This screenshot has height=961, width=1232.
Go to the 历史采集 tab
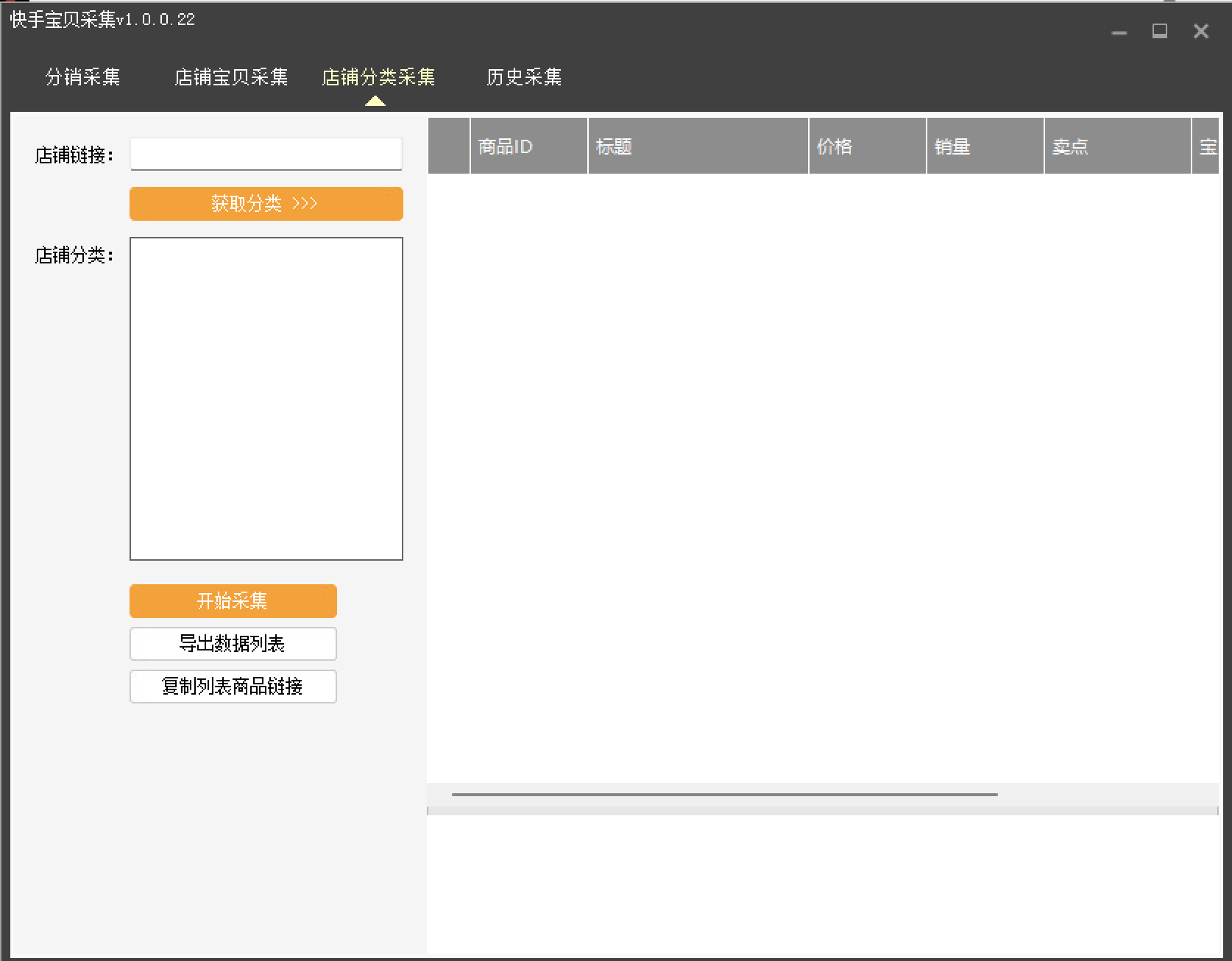[x=524, y=77]
